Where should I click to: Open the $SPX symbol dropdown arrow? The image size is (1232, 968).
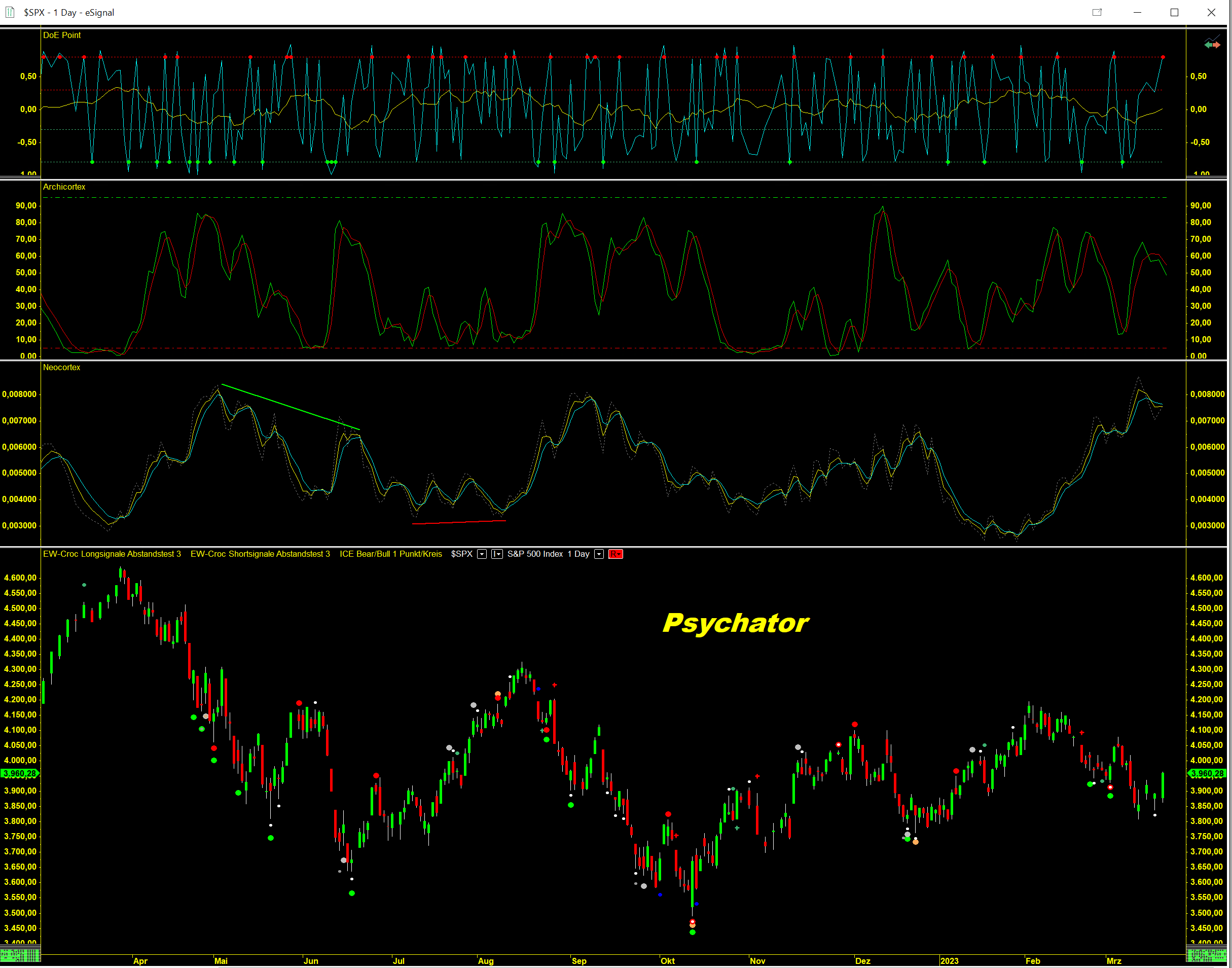(x=482, y=554)
